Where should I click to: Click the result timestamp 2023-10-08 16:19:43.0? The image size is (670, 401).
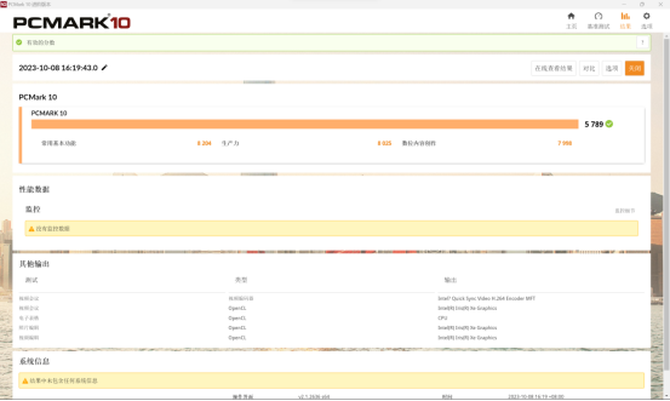point(58,68)
